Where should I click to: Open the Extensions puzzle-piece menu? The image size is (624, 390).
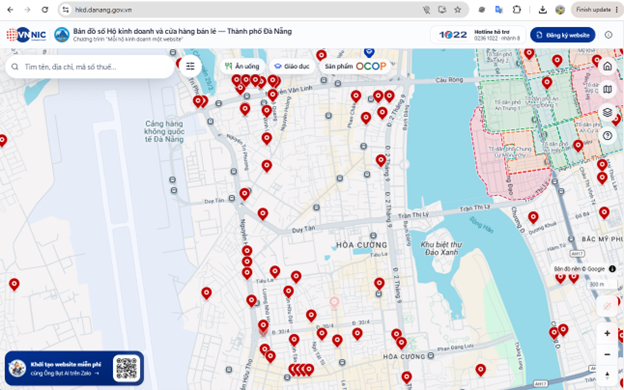517,10
